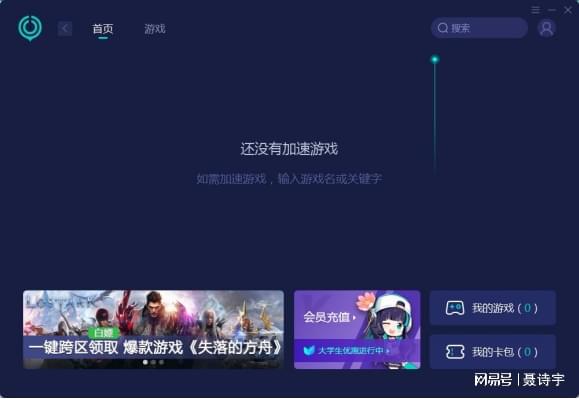
Task: Minimize the accelerator window
Action: tap(552, 10)
